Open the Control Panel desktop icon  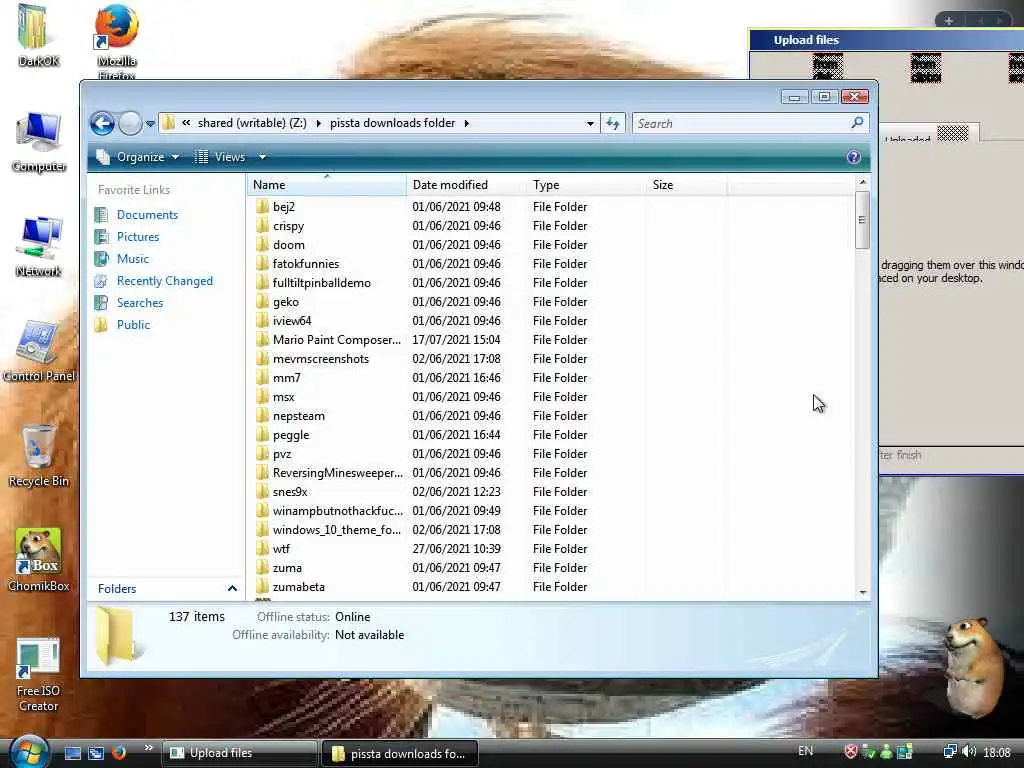pos(39,351)
